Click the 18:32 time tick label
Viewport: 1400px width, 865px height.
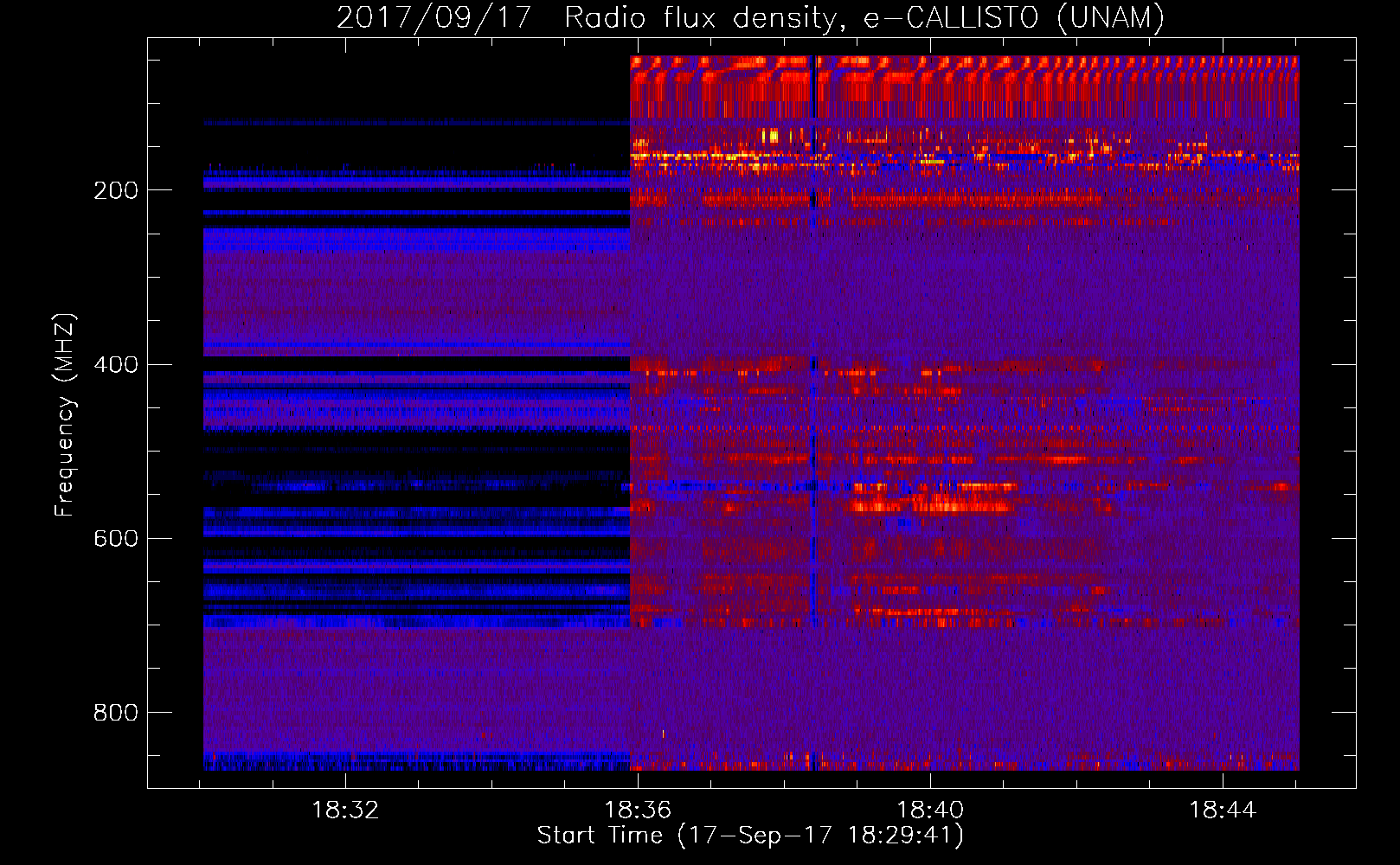[345, 811]
